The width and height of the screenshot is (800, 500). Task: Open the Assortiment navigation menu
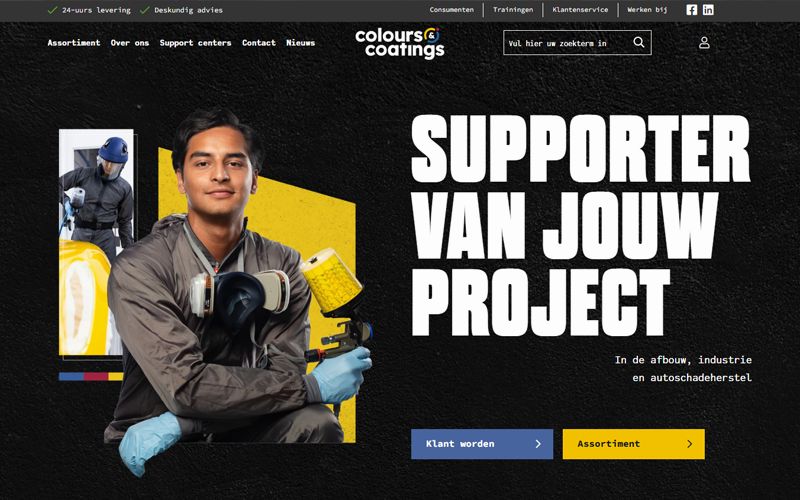74,43
